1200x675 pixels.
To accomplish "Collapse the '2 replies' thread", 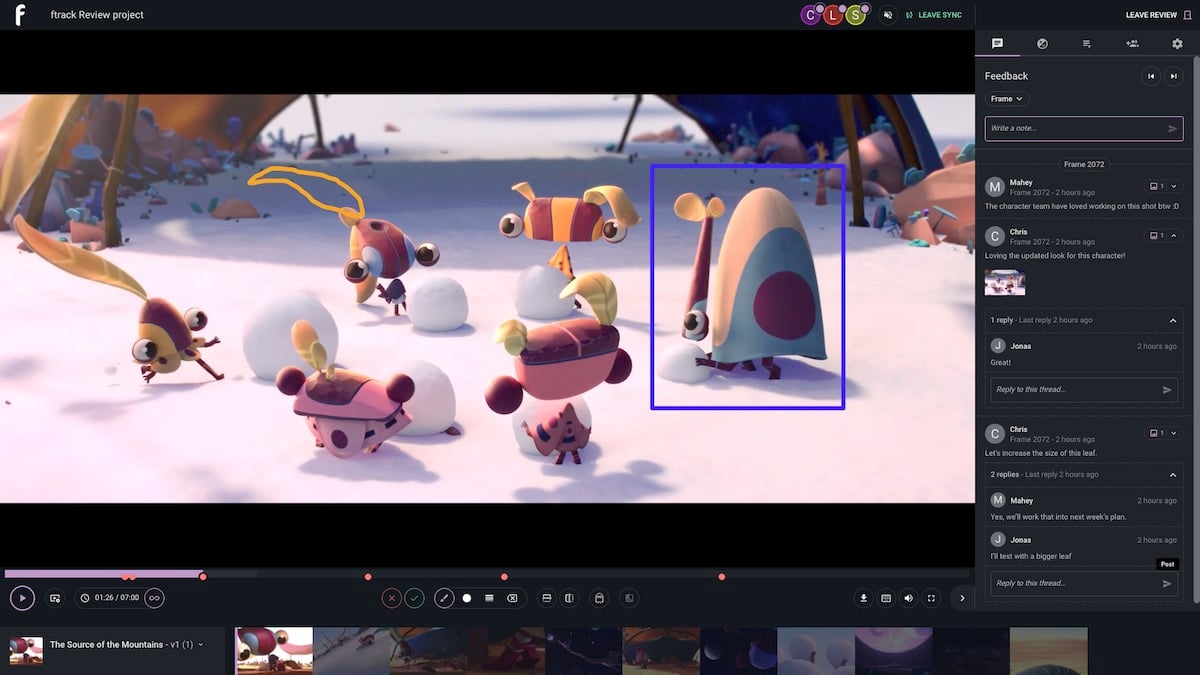I will click(1173, 474).
